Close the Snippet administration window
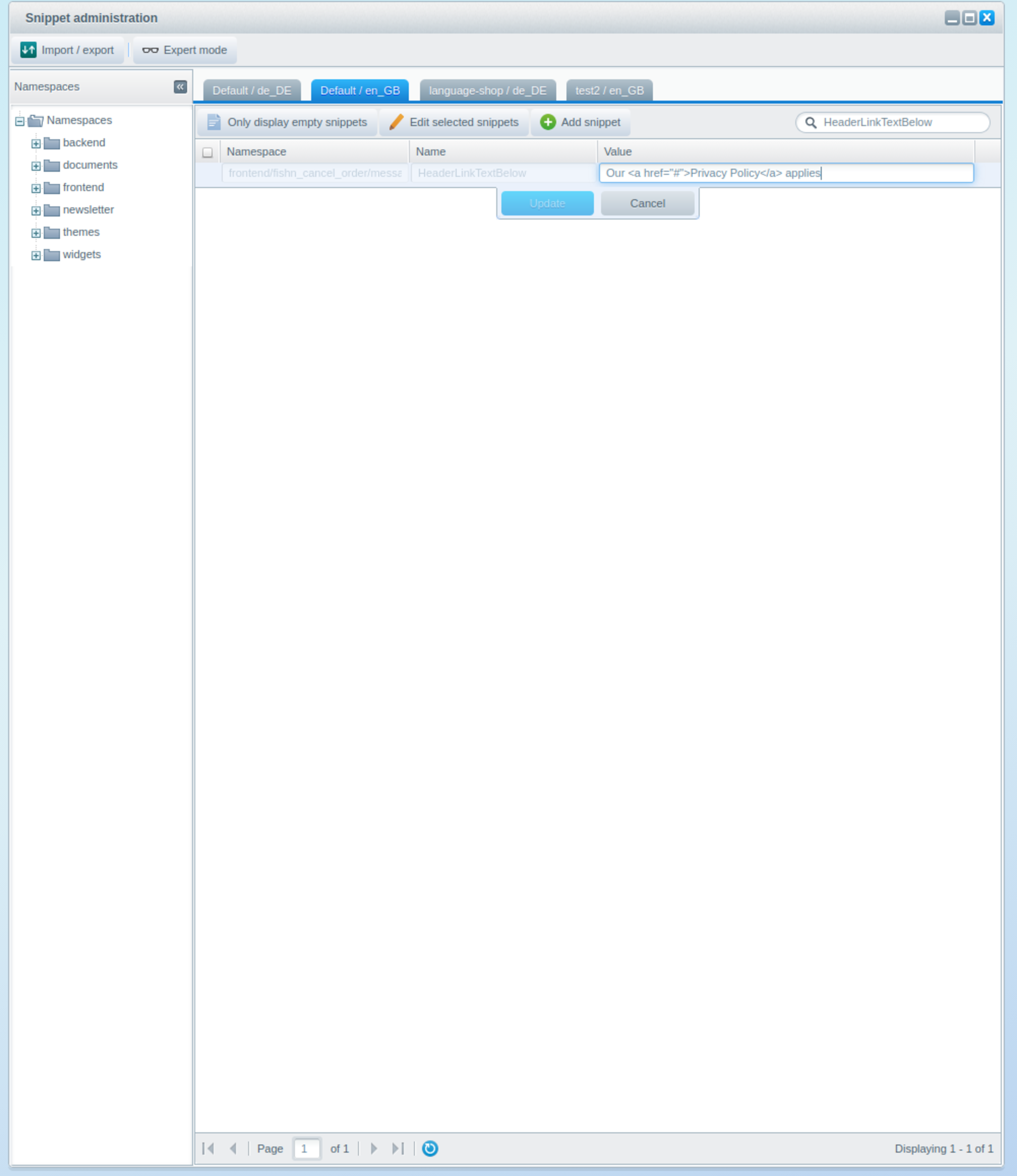Image resolution: width=1017 pixels, height=1176 pixels. (987, 17)
